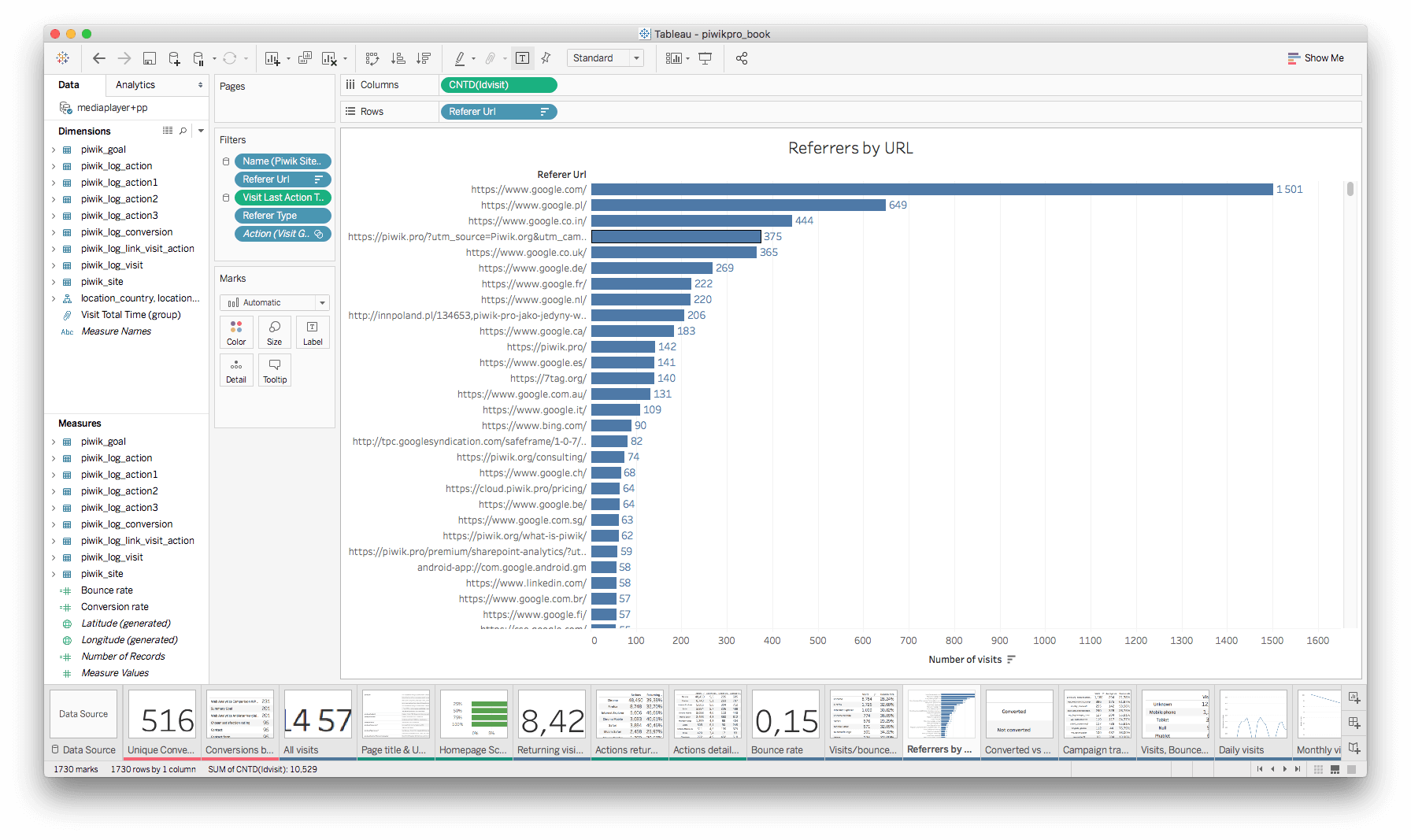Image resolution: width=1411 pixels, height=840 pixels.
Task: Open the Dimensions pane dropdown menu
Action: point(201,131)
